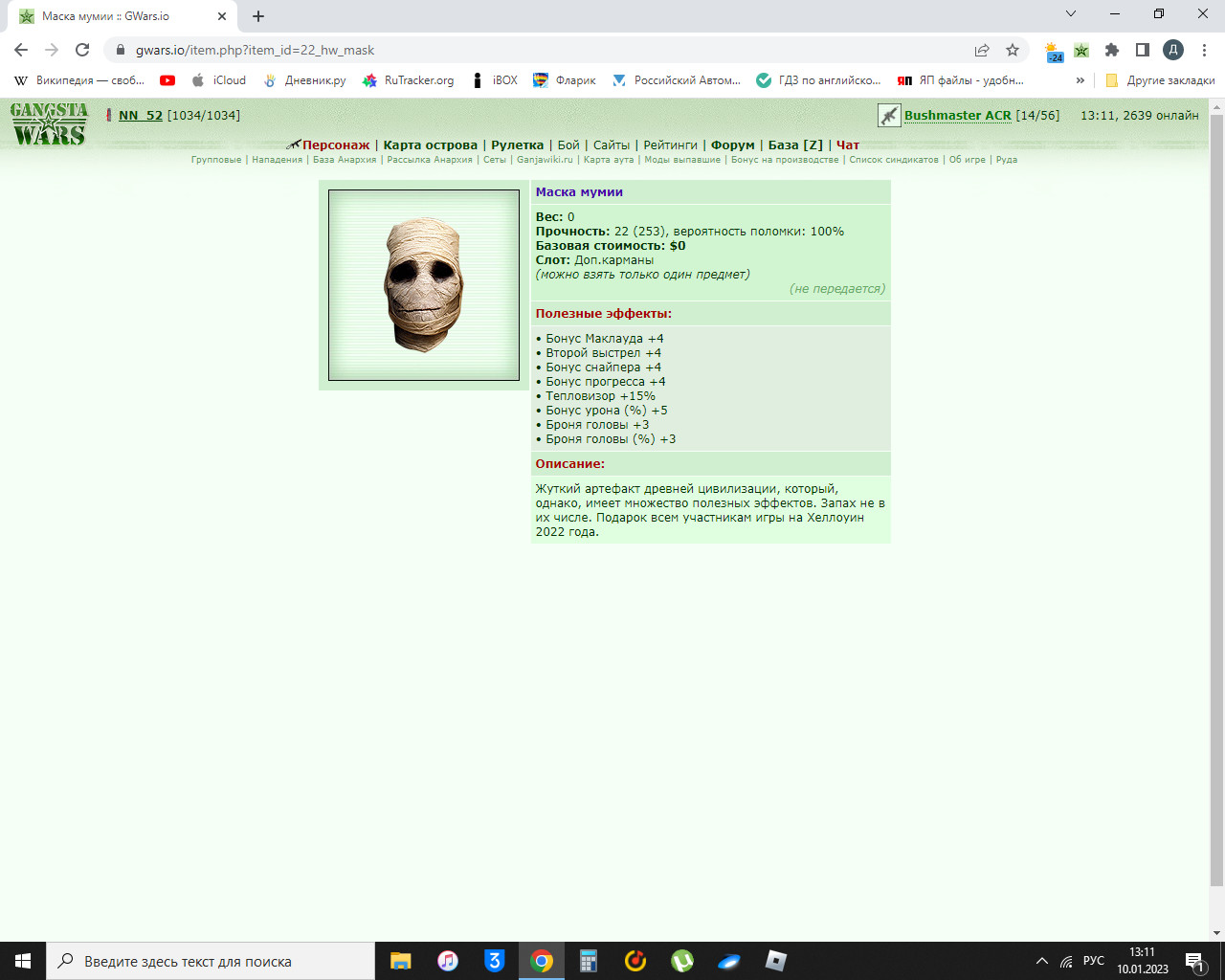Viewport: 1225px width, 980px height.
Task: Open the Другие закладки folder
Action: (1159, 80)
